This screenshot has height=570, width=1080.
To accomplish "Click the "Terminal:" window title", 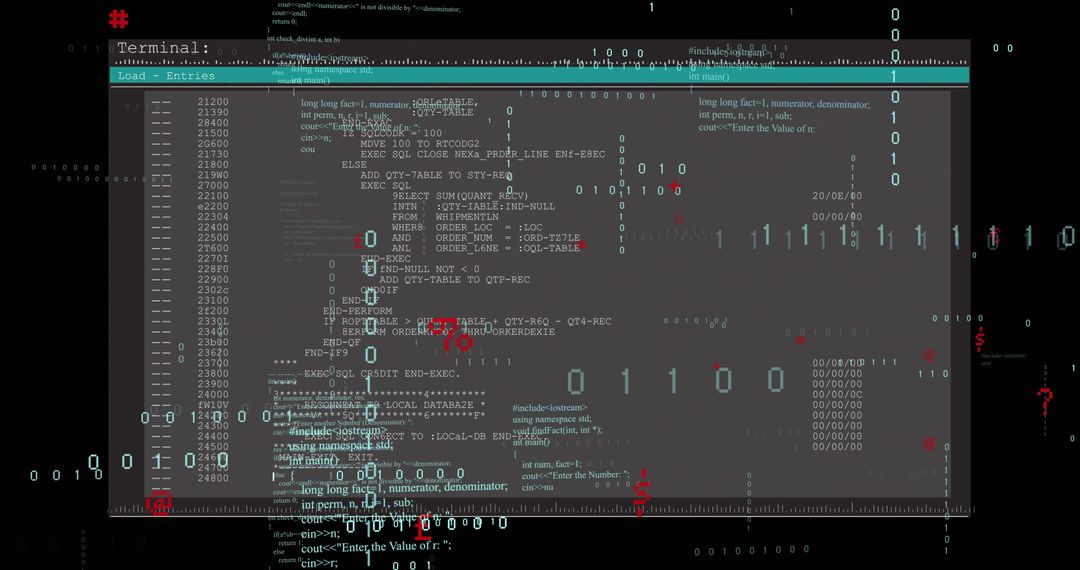I will [163, 48].
